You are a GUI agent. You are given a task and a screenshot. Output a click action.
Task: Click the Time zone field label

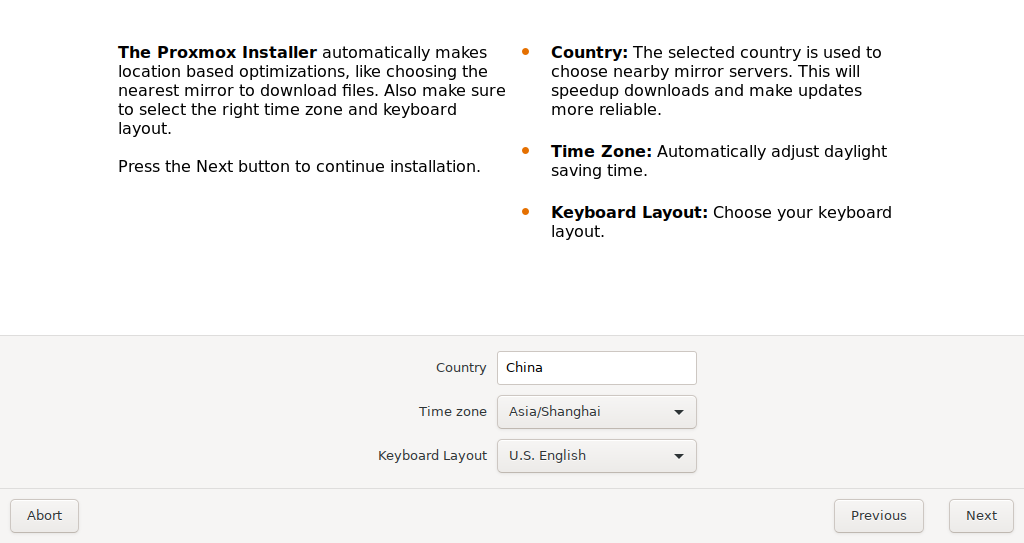(453, 412)
